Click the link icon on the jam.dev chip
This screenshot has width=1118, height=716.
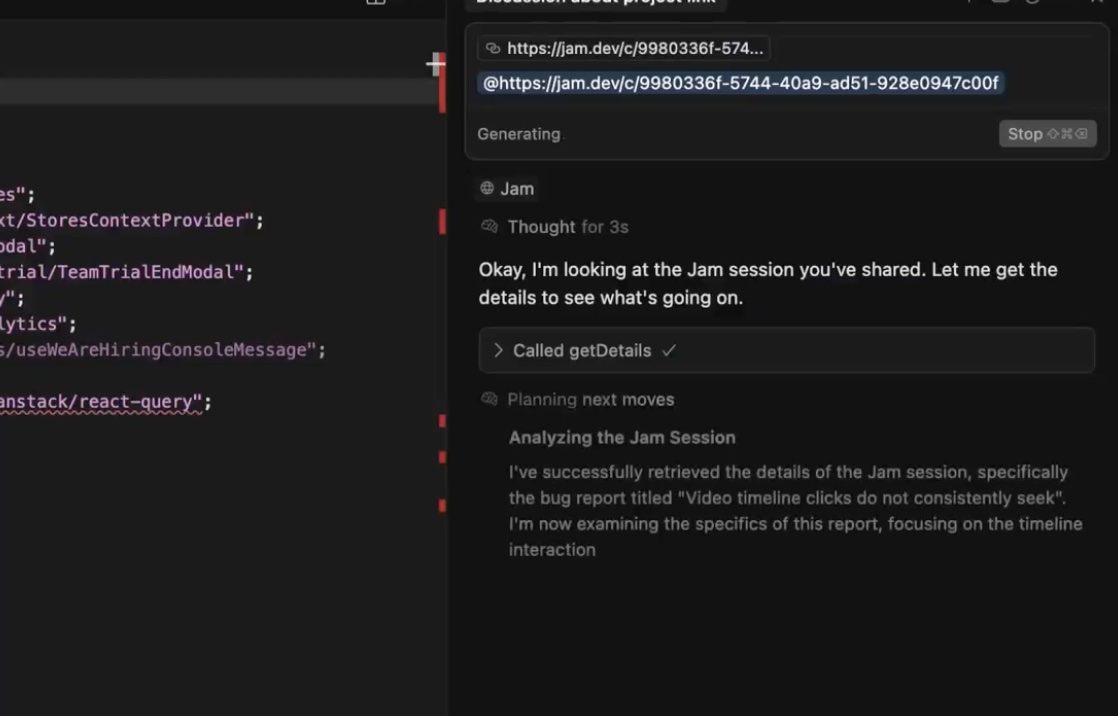click(493, 48)
